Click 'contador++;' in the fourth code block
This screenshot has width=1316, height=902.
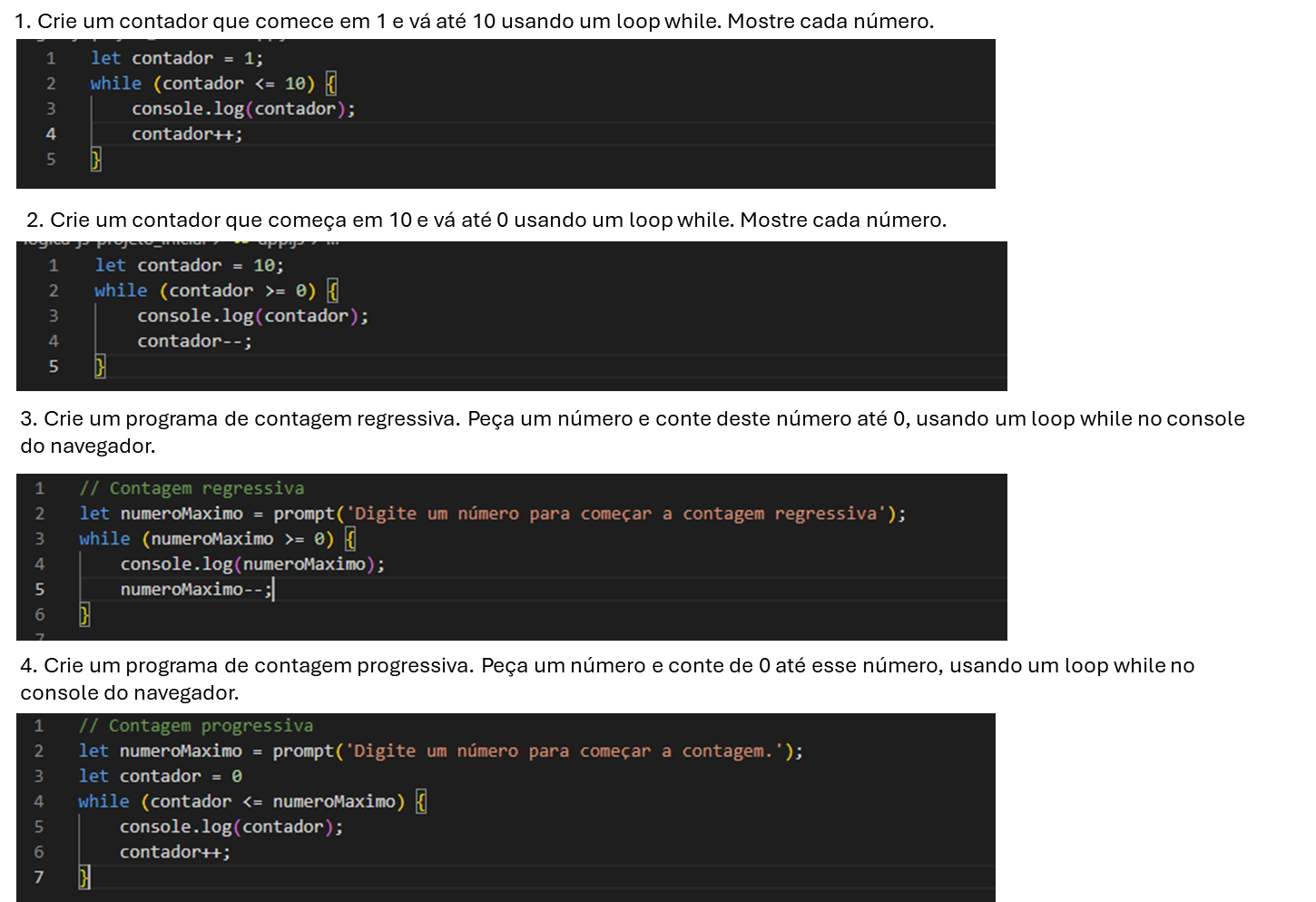(x=175, y=852)
